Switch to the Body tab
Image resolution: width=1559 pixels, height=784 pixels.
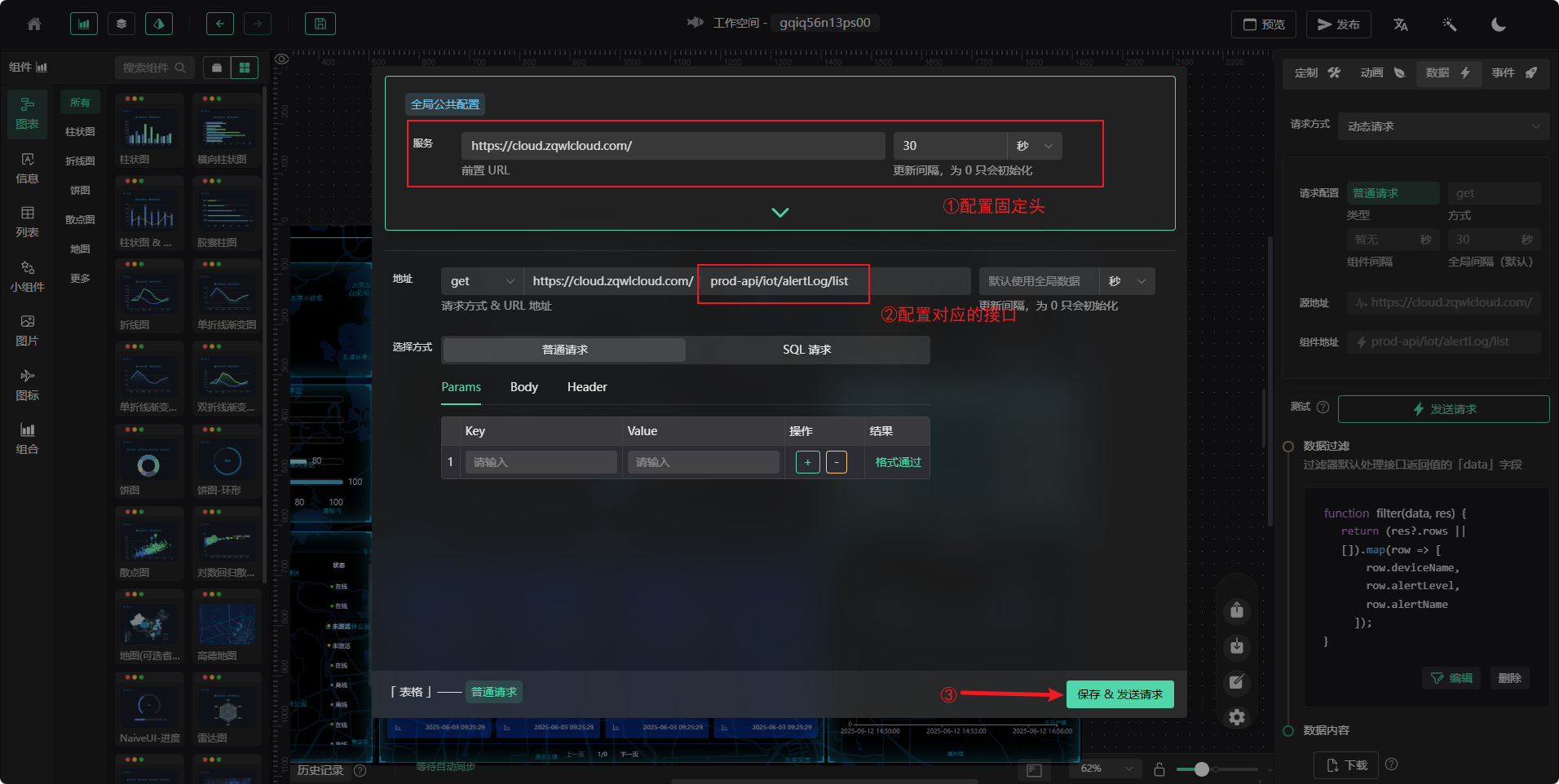click(x=523, y=387)
